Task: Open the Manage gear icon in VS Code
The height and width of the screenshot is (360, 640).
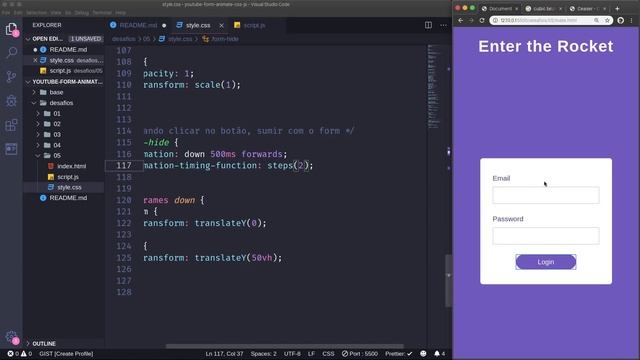Action: click(x=11, y=337)
